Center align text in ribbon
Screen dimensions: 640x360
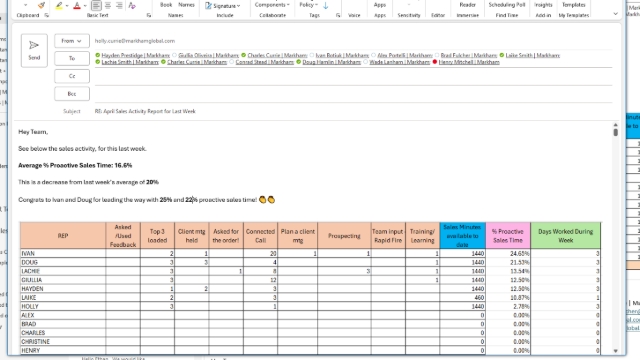[x=108, y=5]
